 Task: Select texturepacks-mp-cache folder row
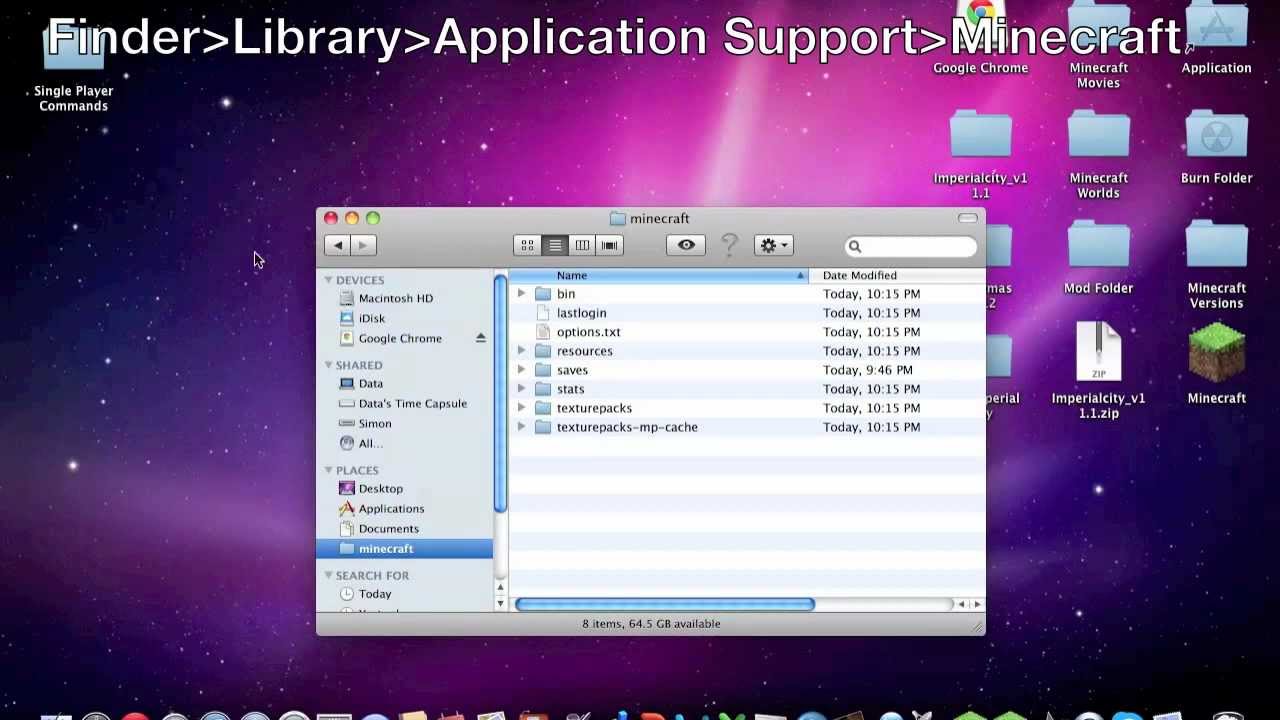click(747, 427)
